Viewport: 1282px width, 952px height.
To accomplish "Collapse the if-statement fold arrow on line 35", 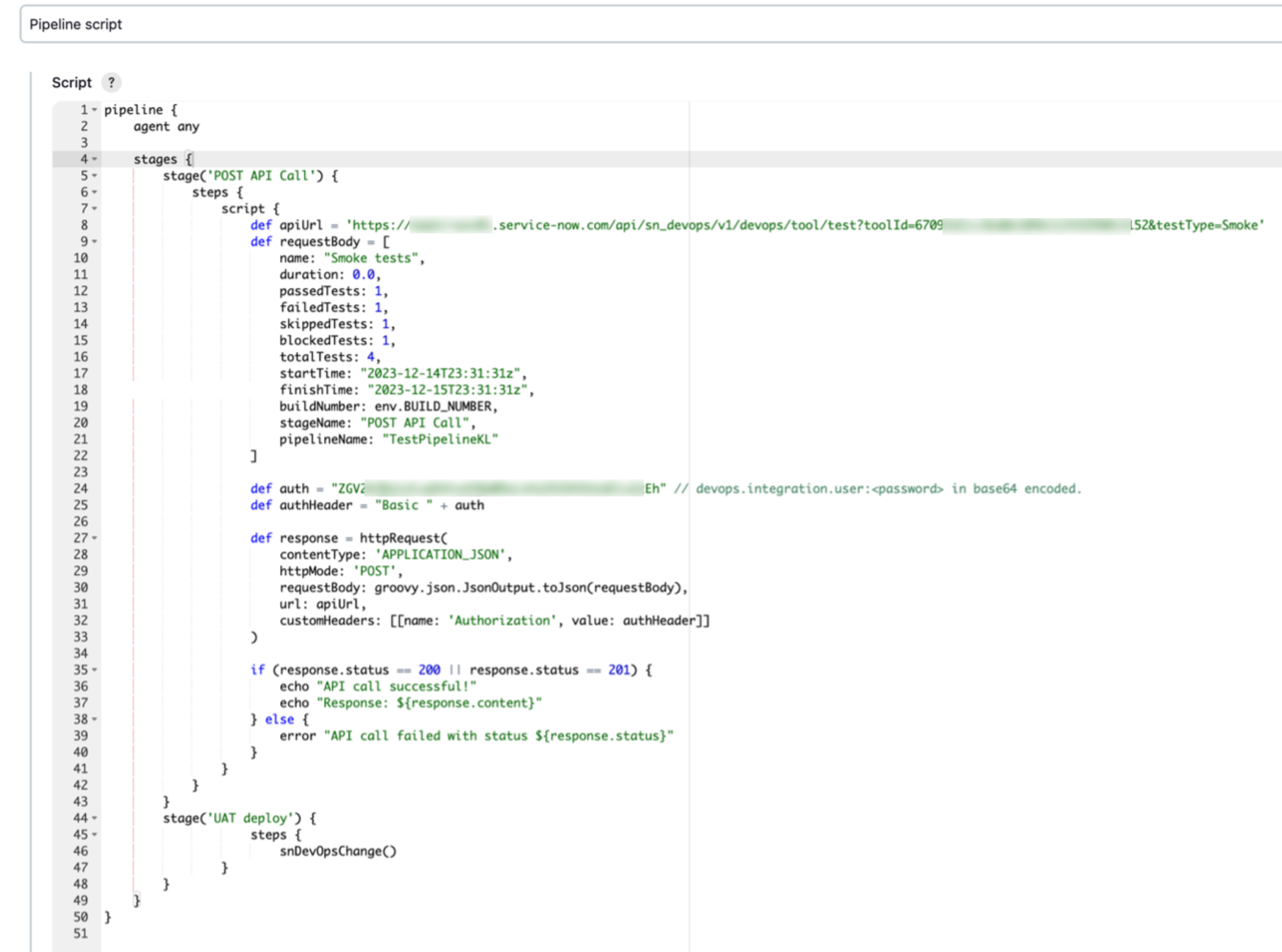I will 94,670.
